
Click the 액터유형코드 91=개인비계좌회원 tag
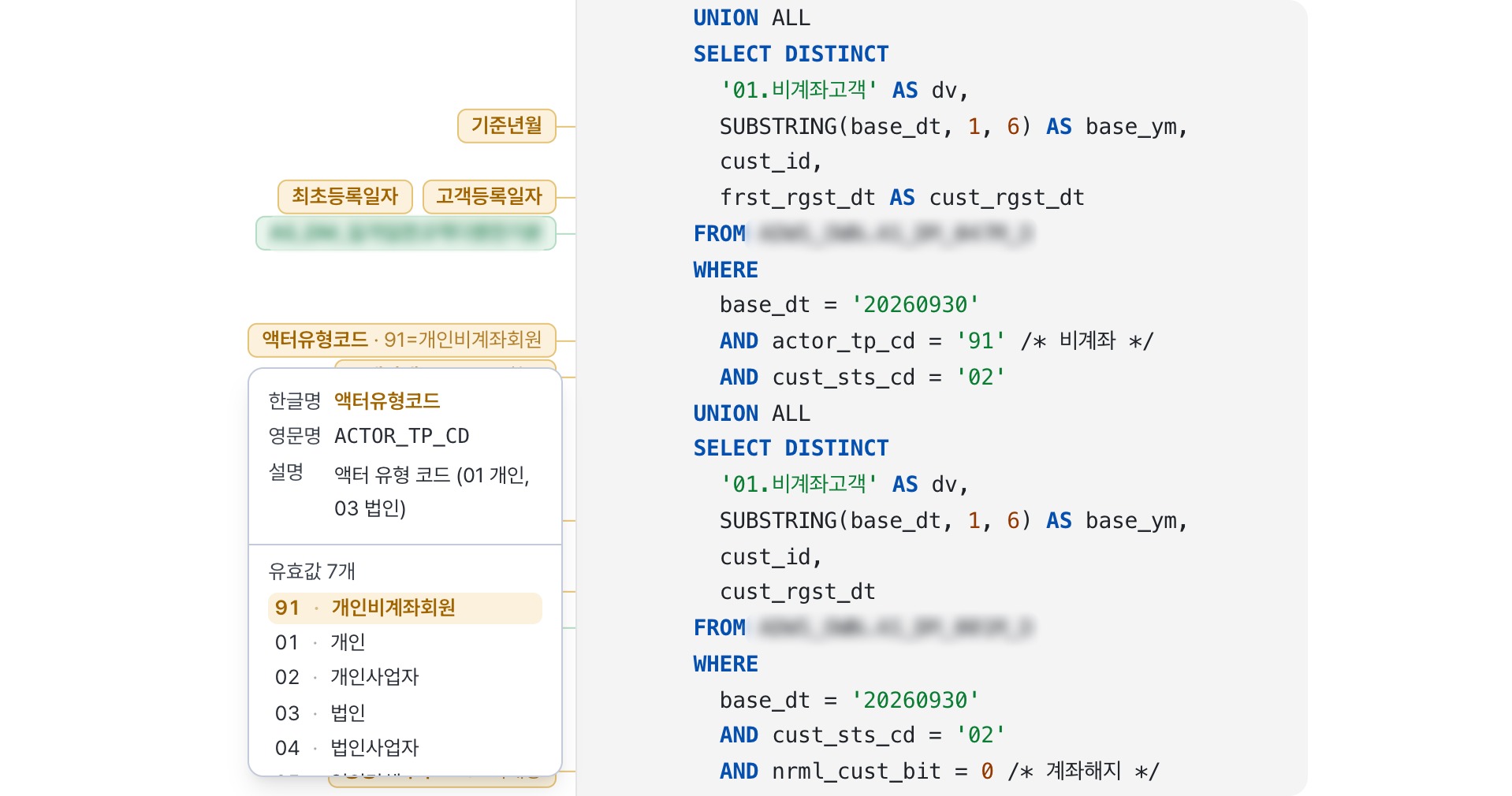point(402,340)
